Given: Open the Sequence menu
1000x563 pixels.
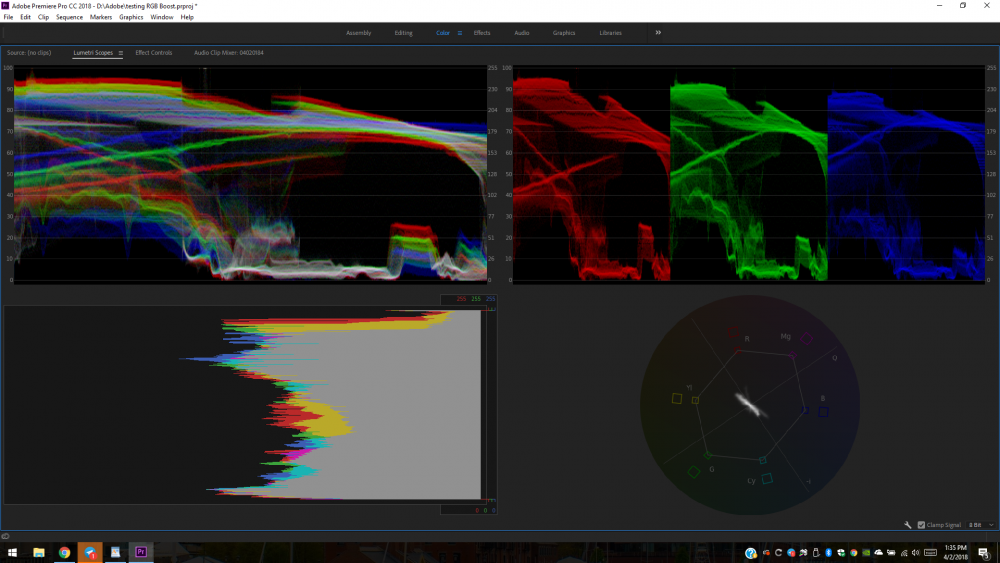Looking at the screenshot, I should point(70,17).
